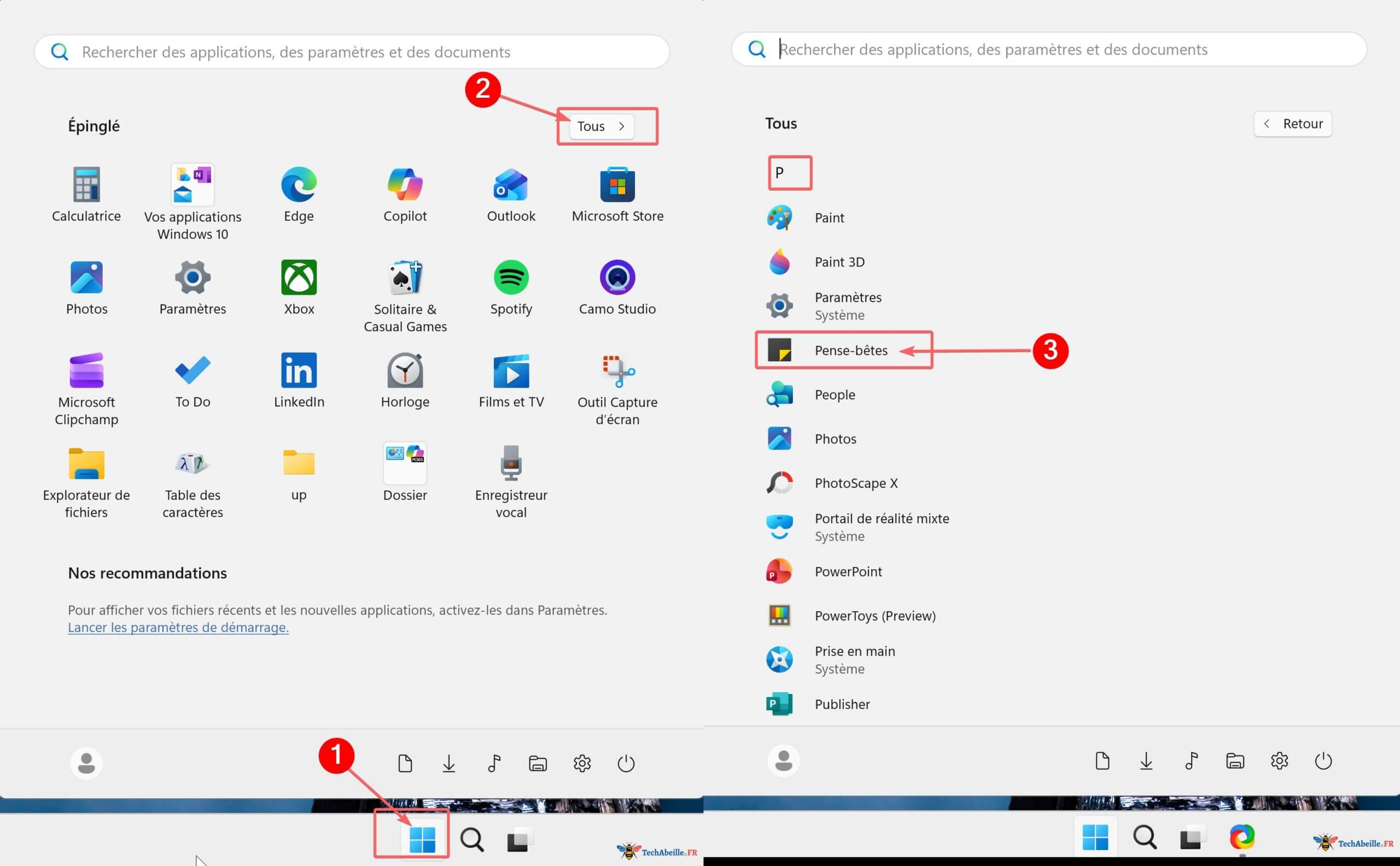This screenshot has width=1400, height=866.
Task: Open PhotoScape X
Action: click(856, 483)
